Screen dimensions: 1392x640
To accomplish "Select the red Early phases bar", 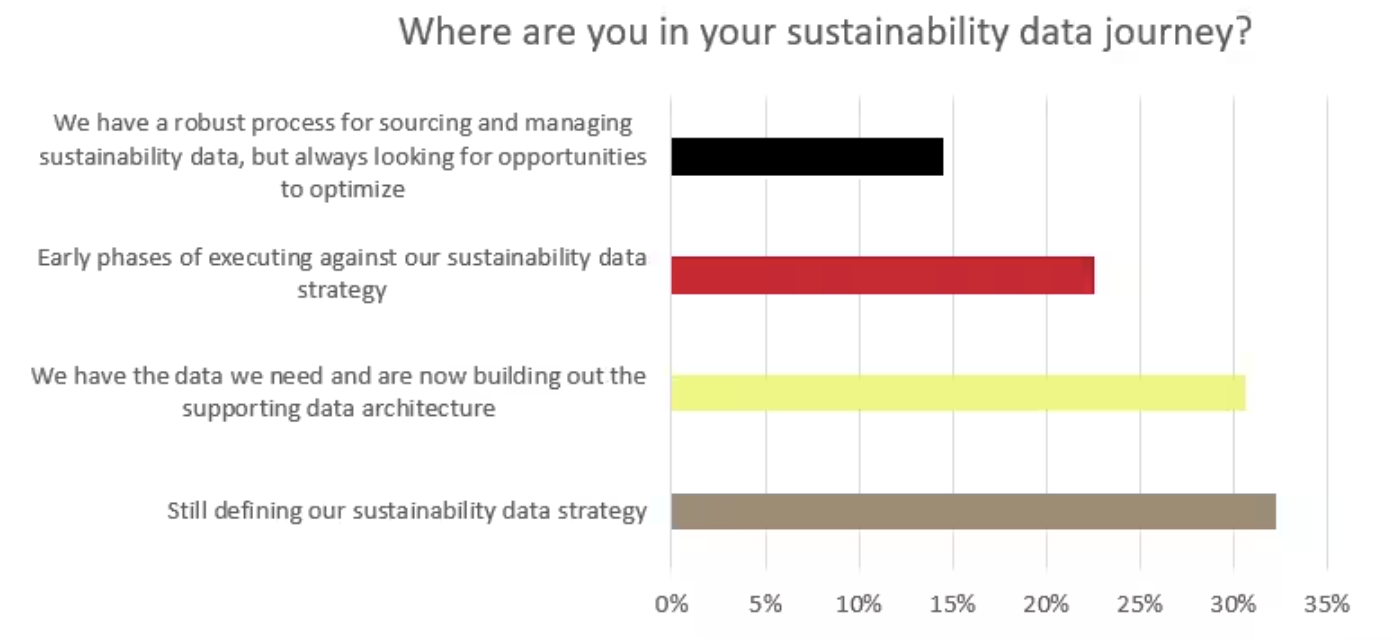I will [882, 275].
